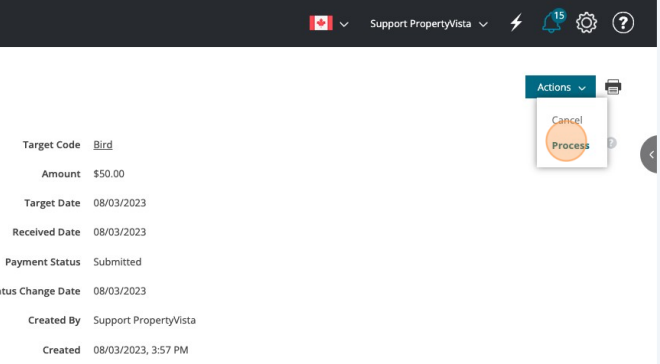
Task: Click the Canadian flag country icon
Action: point(321,23)
